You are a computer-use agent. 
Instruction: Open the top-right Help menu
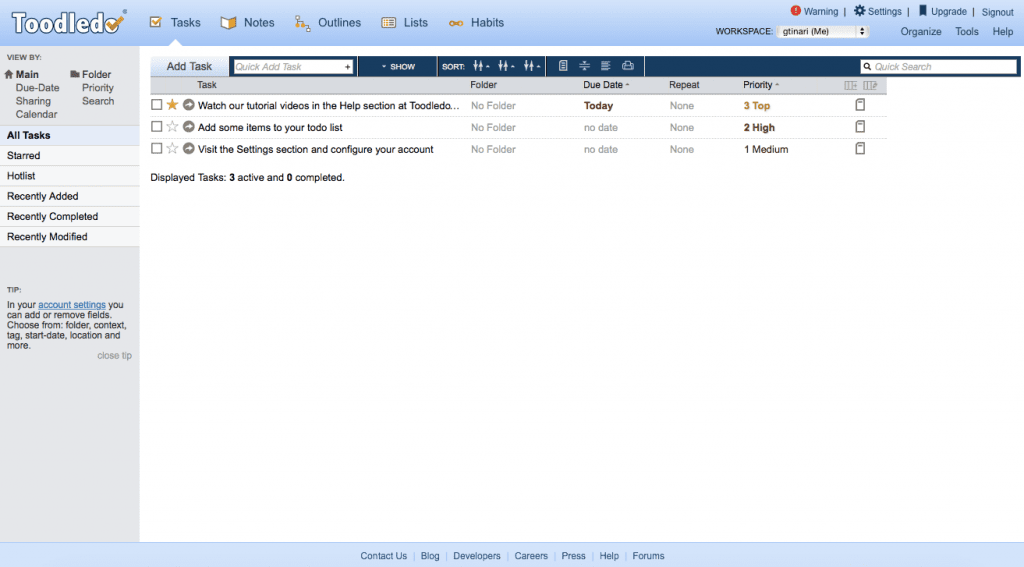point(1002,31)
